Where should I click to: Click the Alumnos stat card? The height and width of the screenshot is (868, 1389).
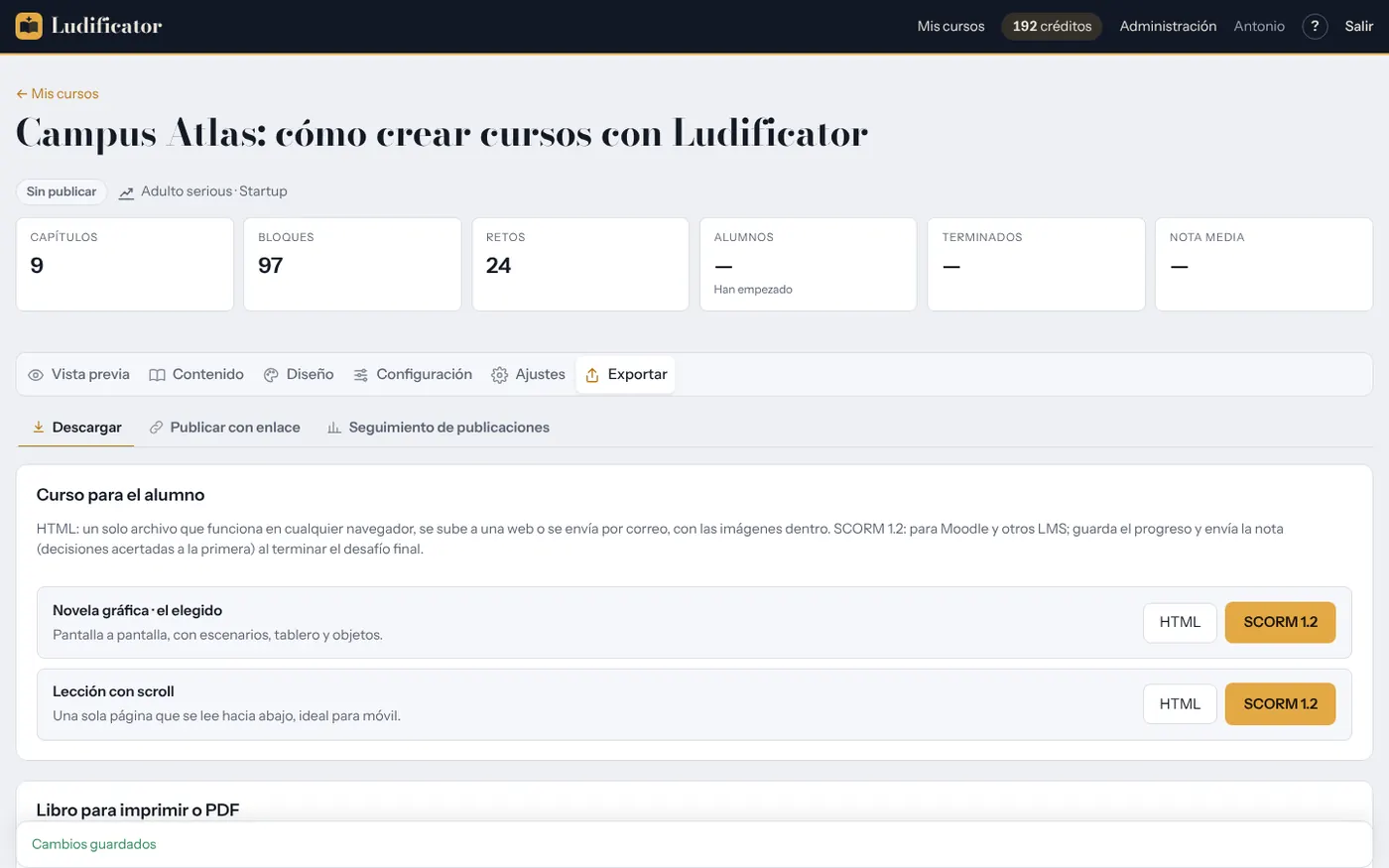[809, 265]
